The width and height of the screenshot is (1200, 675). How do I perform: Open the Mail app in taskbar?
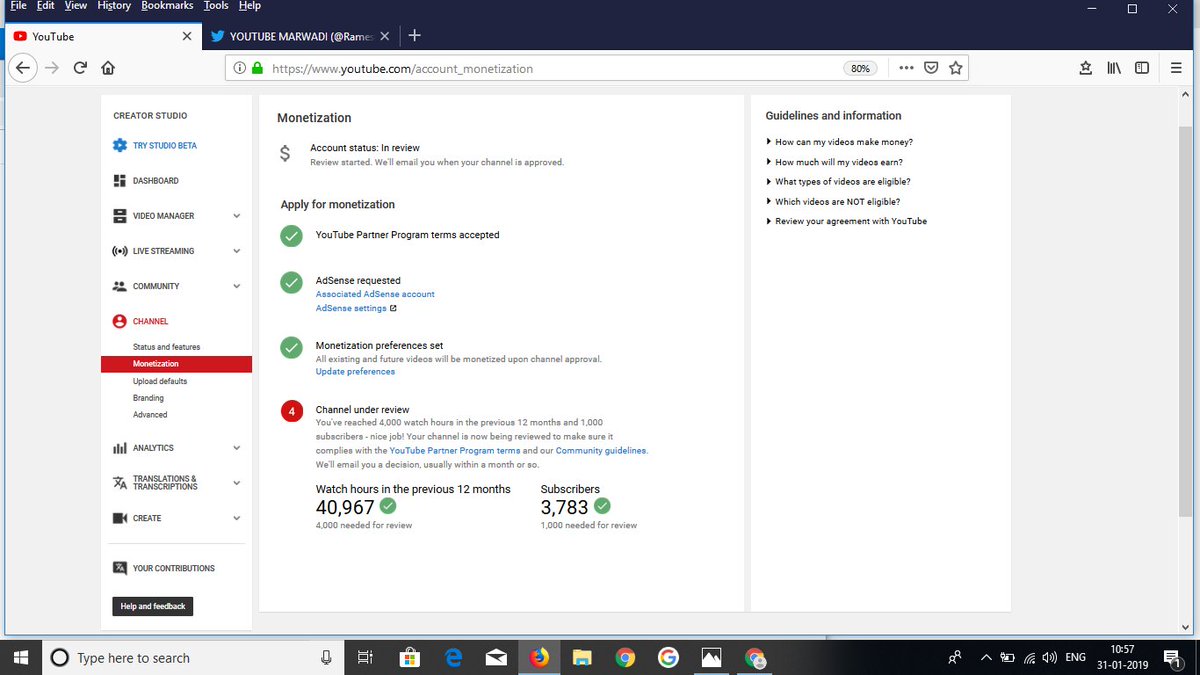pos(496,657)
